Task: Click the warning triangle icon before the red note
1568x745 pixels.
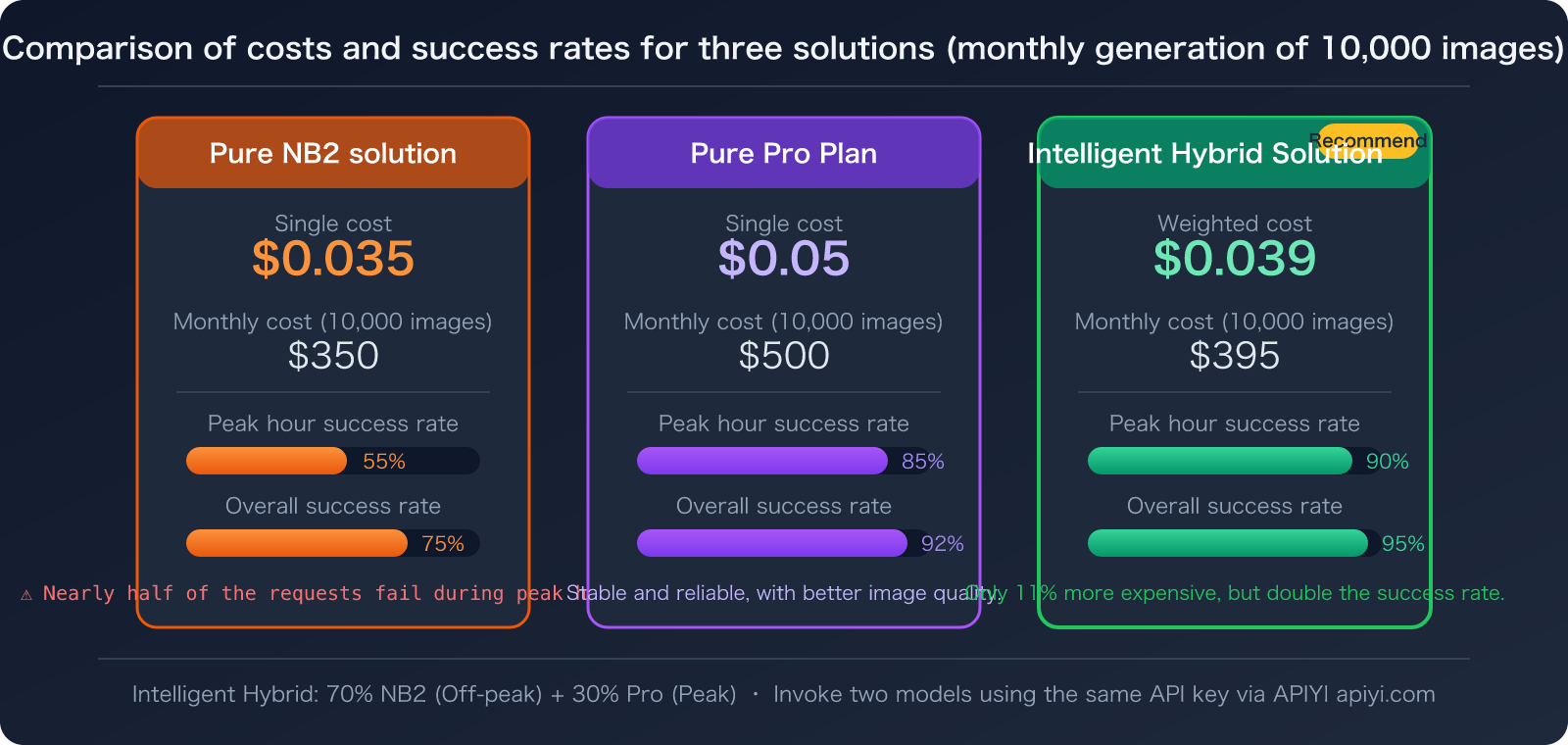Action: point(26,595)
